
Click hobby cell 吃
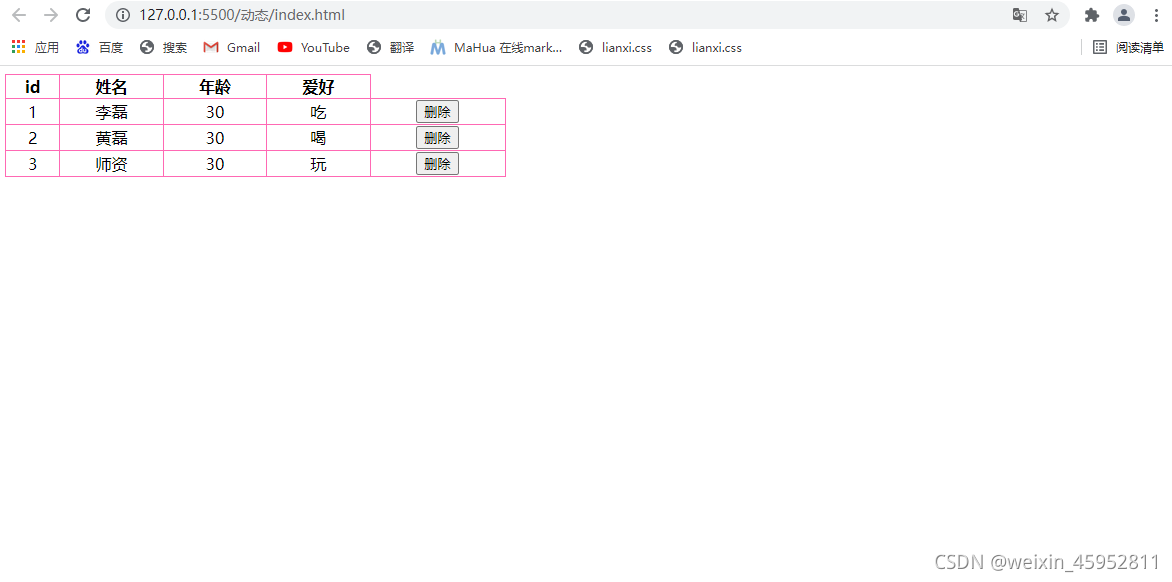tap(318, 112)
